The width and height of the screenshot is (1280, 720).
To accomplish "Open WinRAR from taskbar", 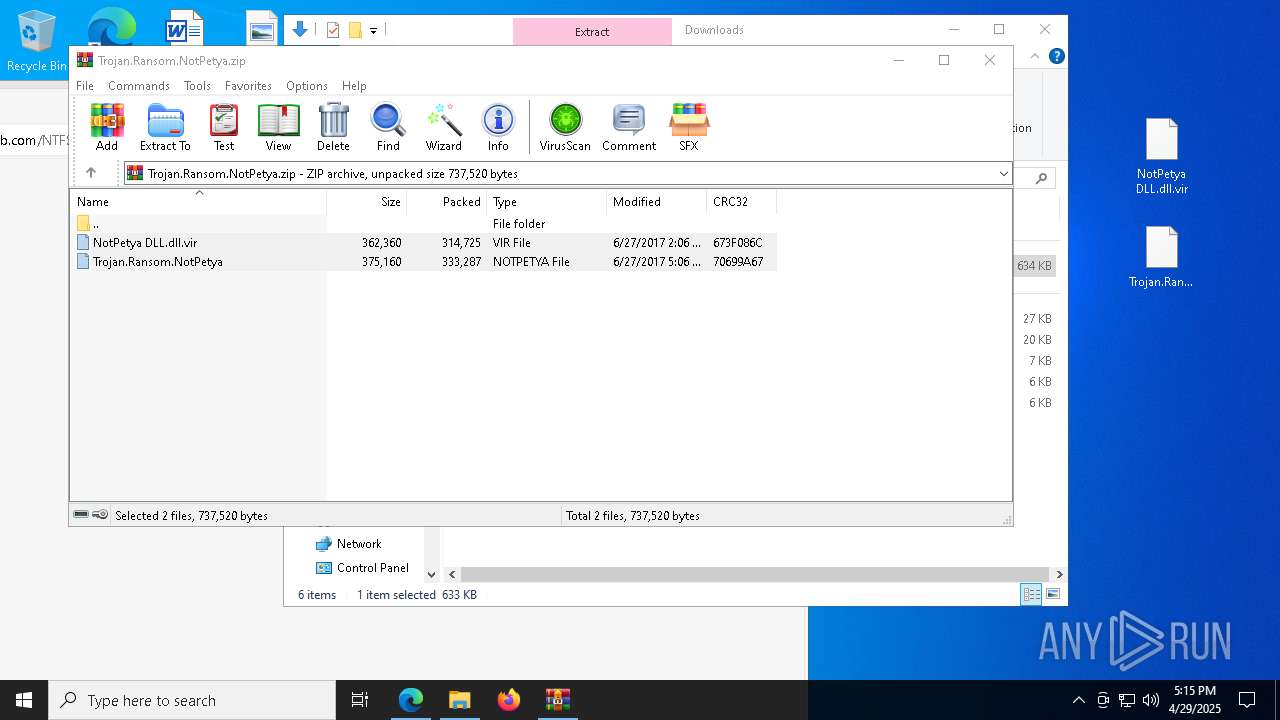I will (557, 700).
